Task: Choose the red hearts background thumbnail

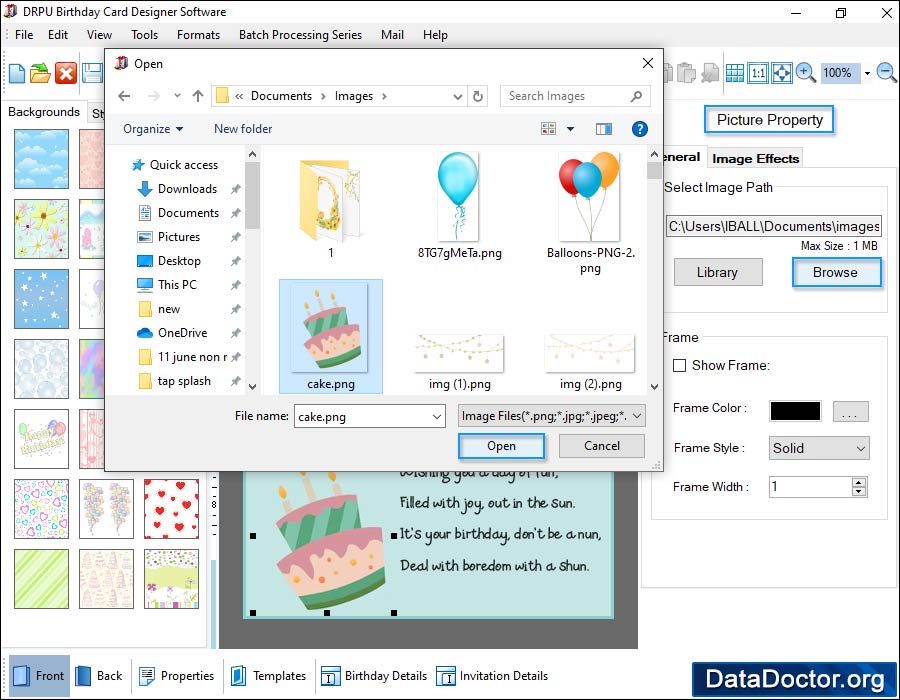Action: pyautogui.click(x=171, y=509)
